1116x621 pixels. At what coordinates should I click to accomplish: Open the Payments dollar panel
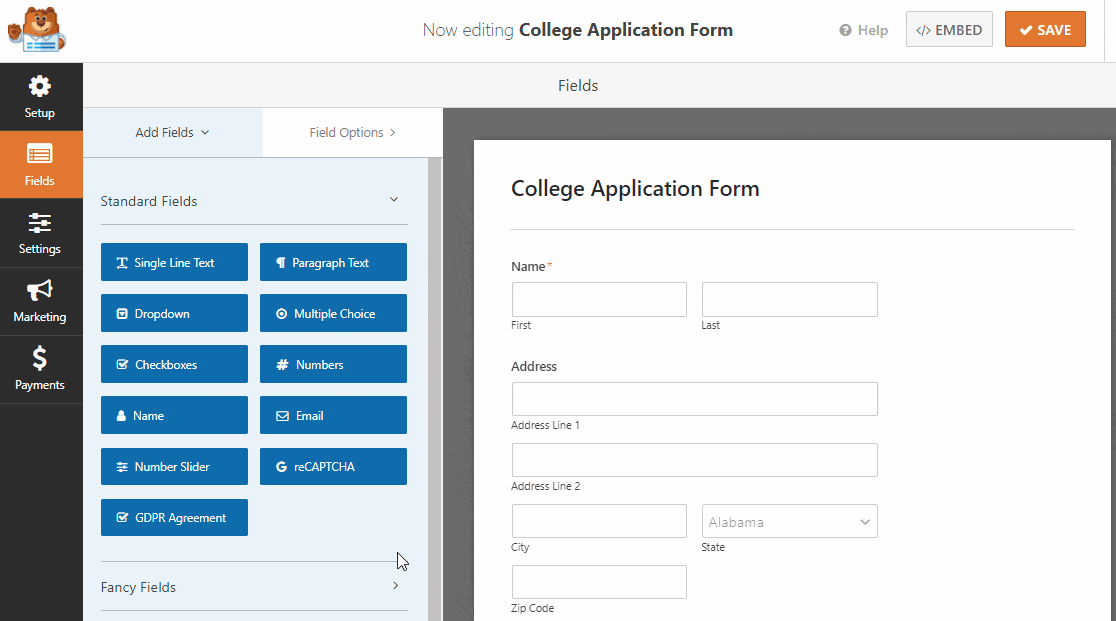click(x=40, y=369)
